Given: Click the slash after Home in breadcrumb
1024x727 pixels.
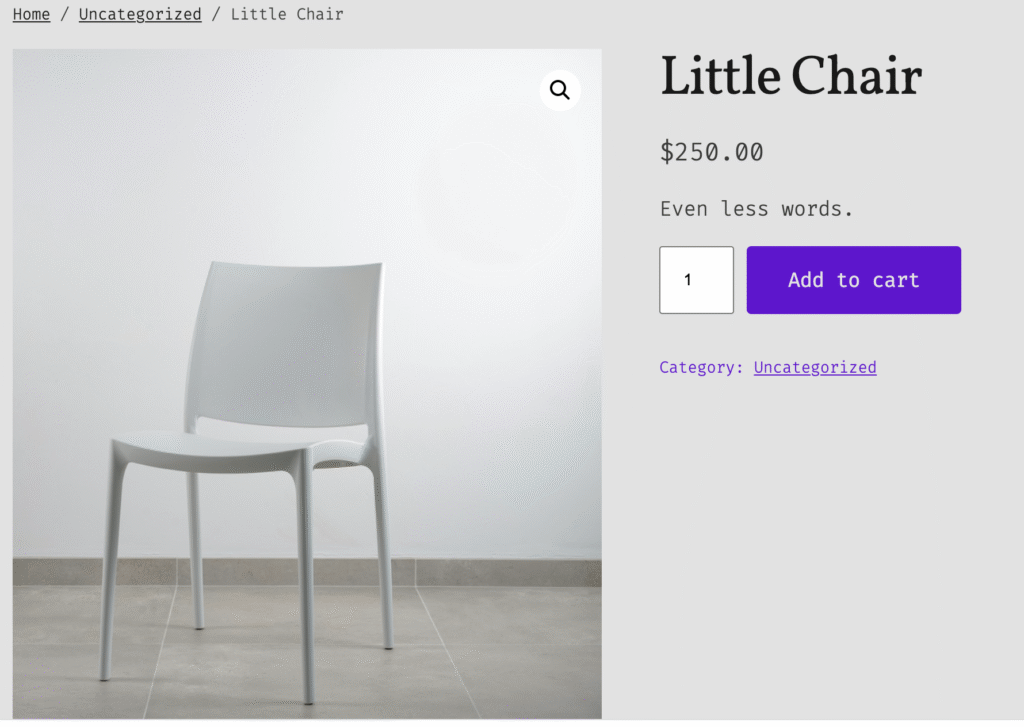Looking at the screenshot, I should (65, 14).
